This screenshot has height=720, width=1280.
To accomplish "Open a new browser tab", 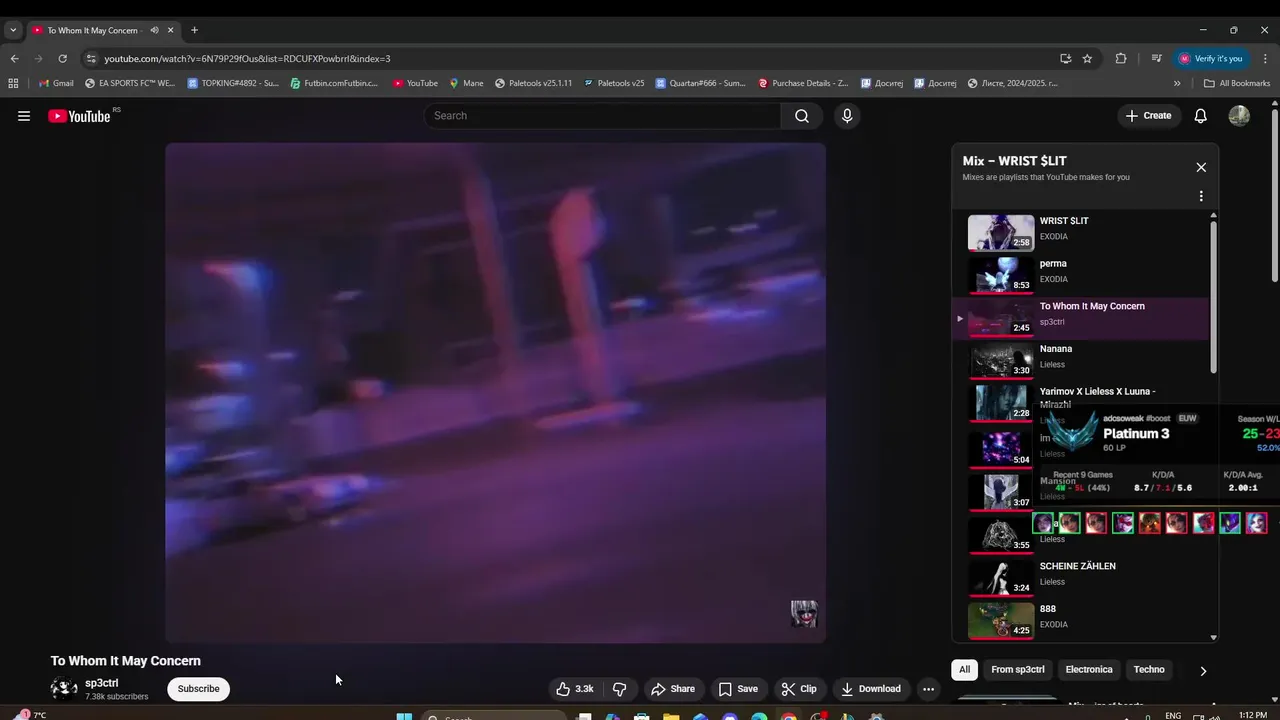I will 194,30.
